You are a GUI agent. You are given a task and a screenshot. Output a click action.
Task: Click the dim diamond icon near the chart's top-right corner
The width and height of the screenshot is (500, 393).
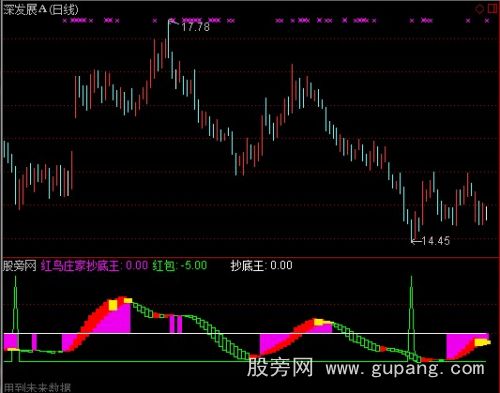[480, 9]
